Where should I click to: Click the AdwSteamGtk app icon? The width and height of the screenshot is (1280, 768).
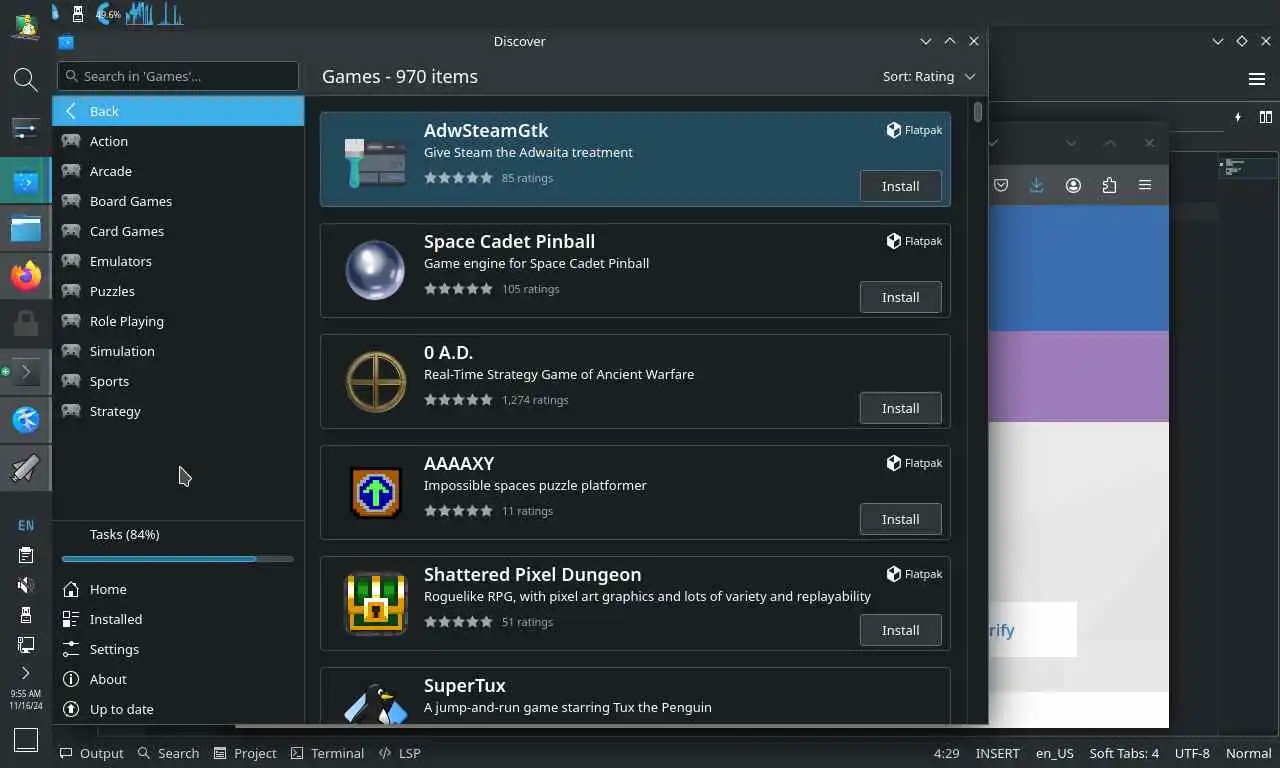(x=375, y=160)
